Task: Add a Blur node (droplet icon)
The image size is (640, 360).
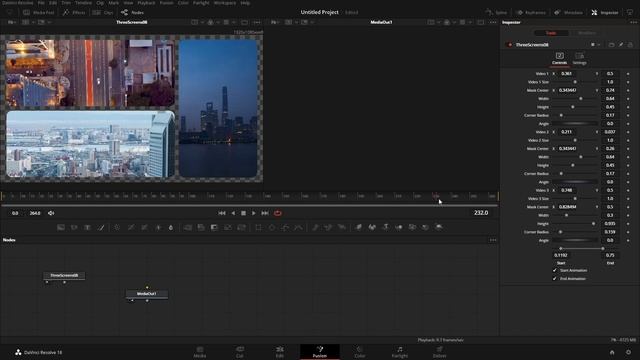Action: (171, 227)
